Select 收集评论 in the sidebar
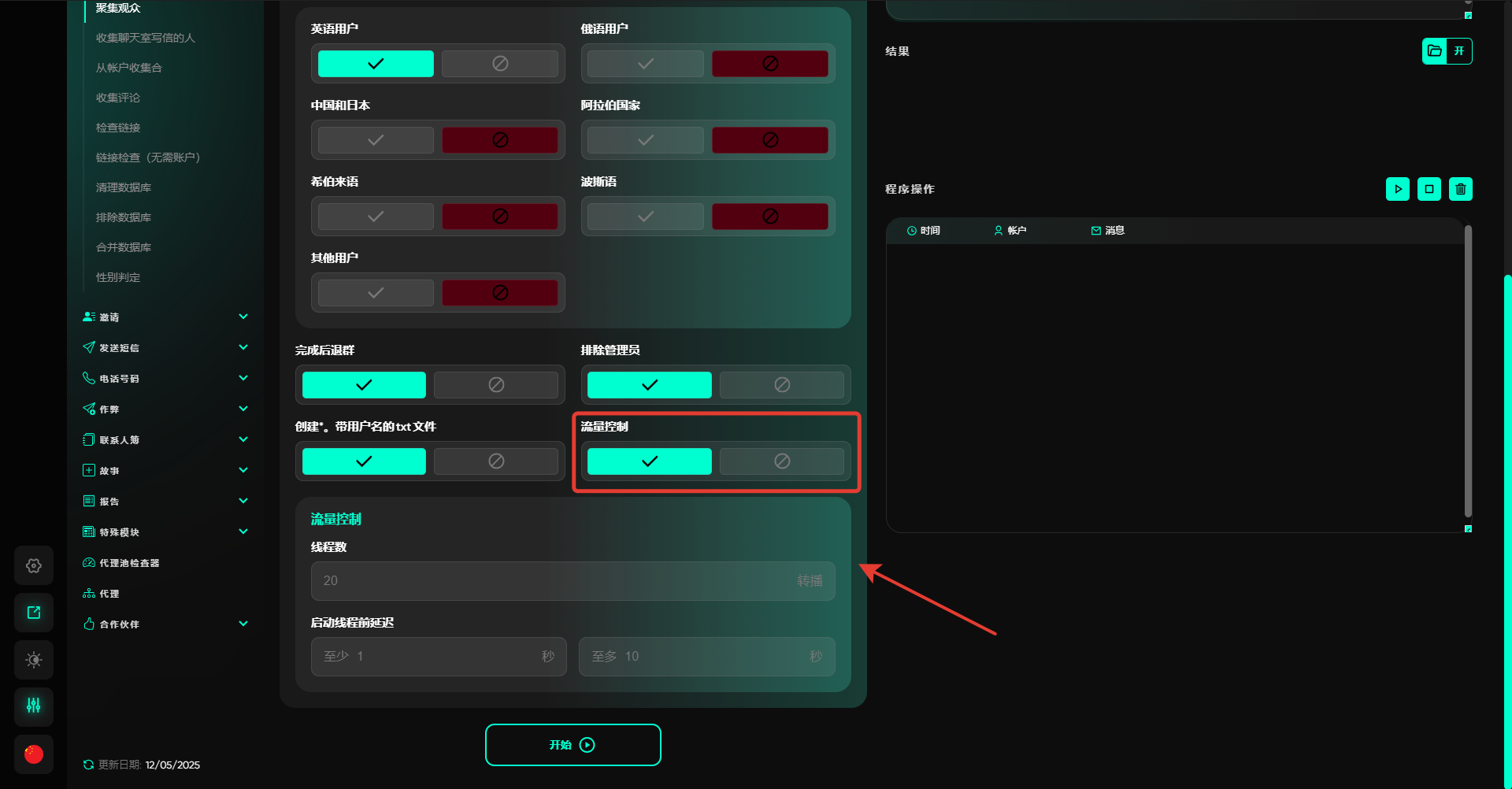The height and width of the screenshot is (789, 1512). 118,98
